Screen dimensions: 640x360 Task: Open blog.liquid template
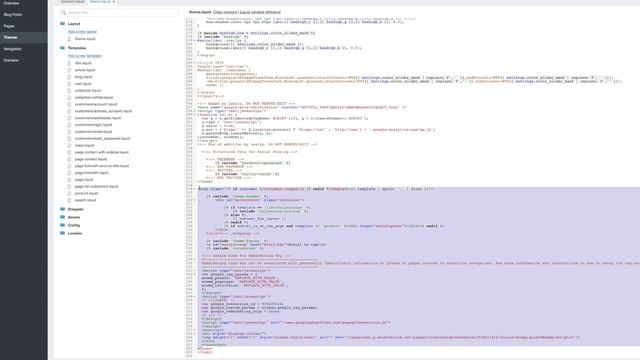[x=84, y=77]
